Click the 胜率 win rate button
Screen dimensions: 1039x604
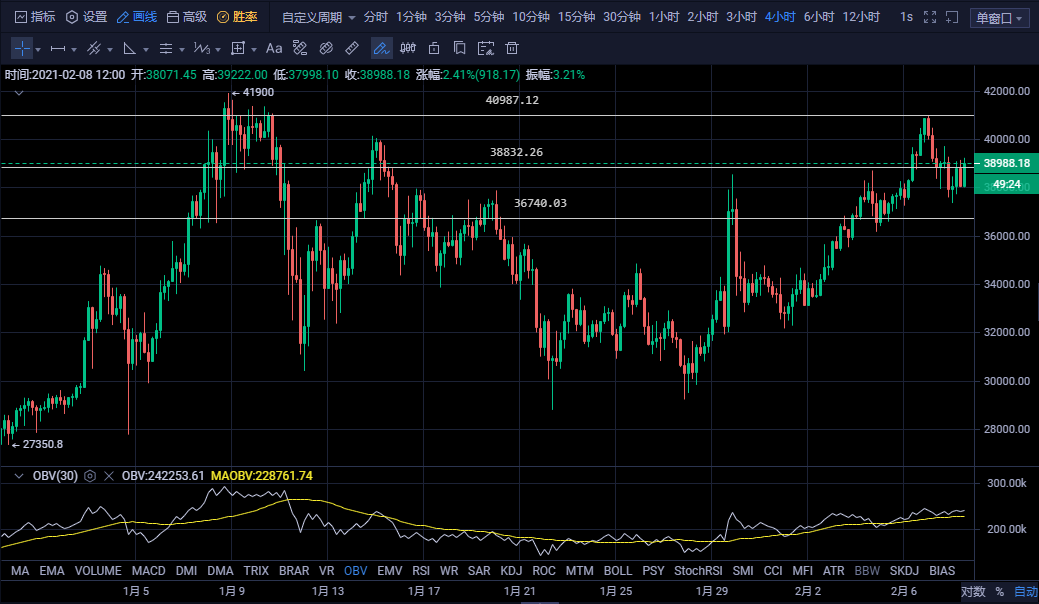[x=237, y=17]
